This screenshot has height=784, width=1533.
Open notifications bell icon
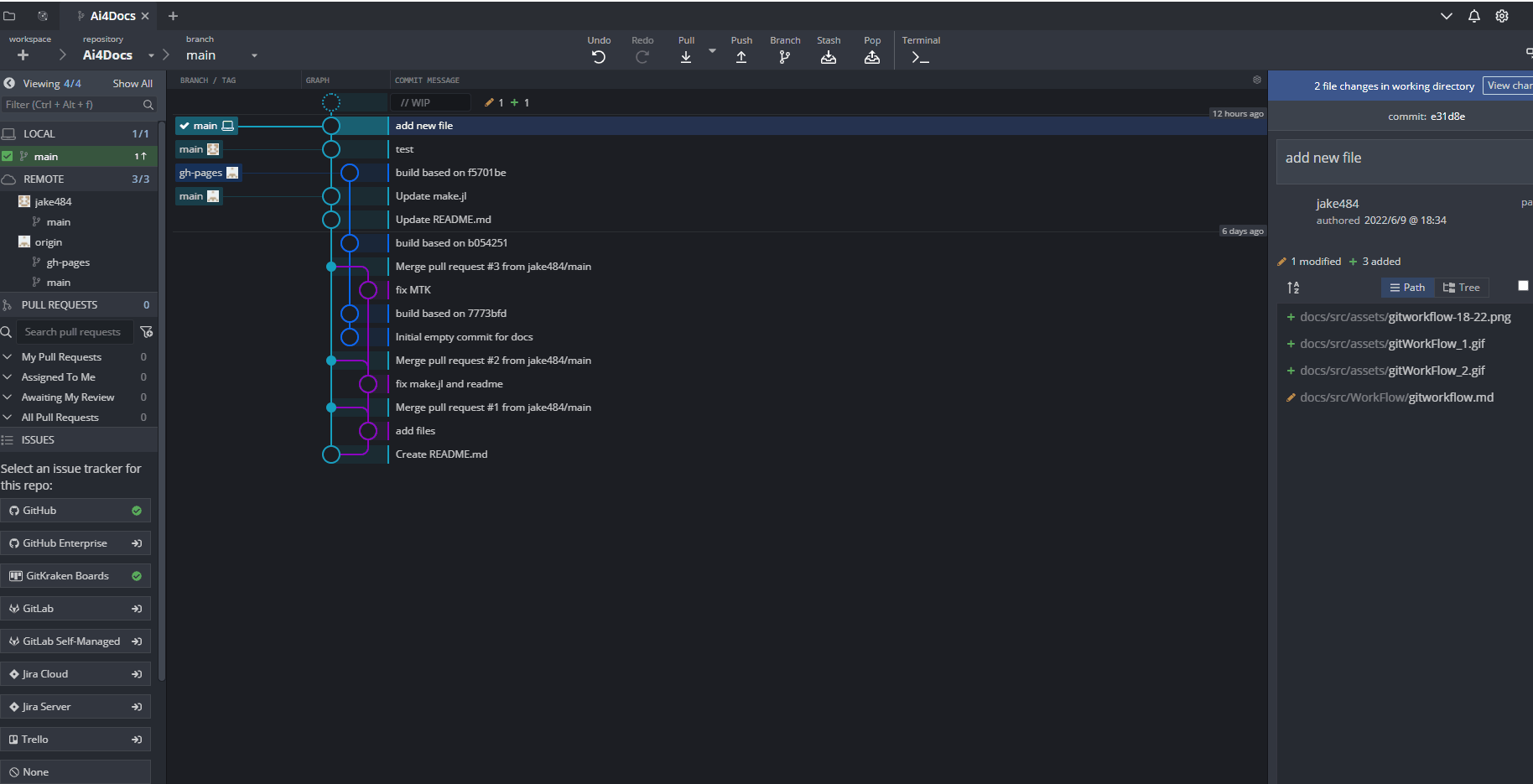coord(1473,16)
